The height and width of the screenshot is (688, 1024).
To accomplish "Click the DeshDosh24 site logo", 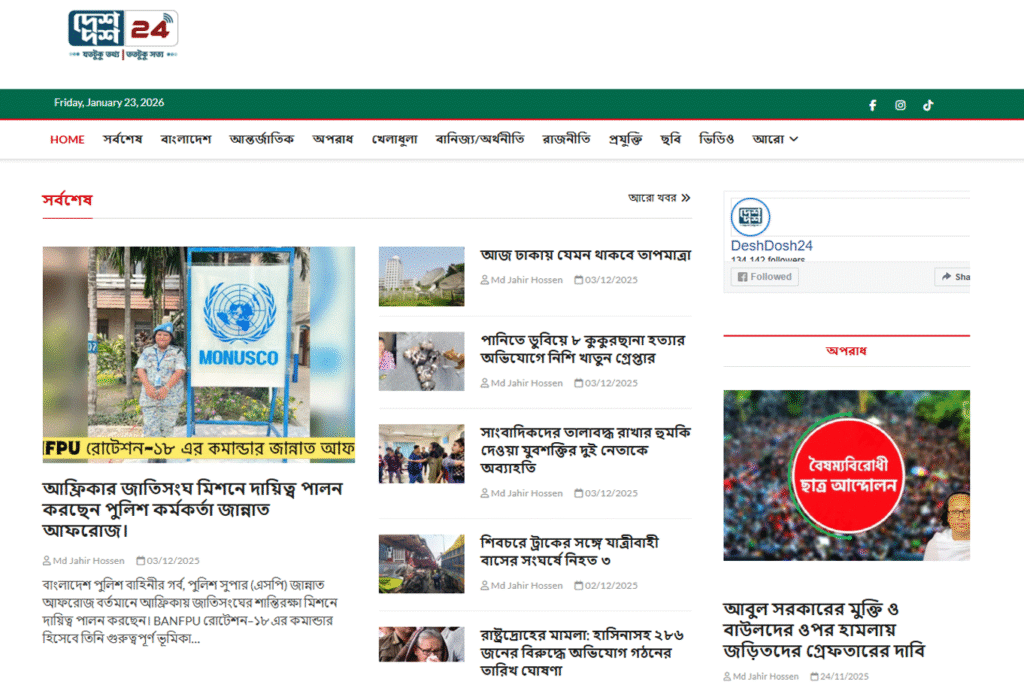I will pos(122,35).
